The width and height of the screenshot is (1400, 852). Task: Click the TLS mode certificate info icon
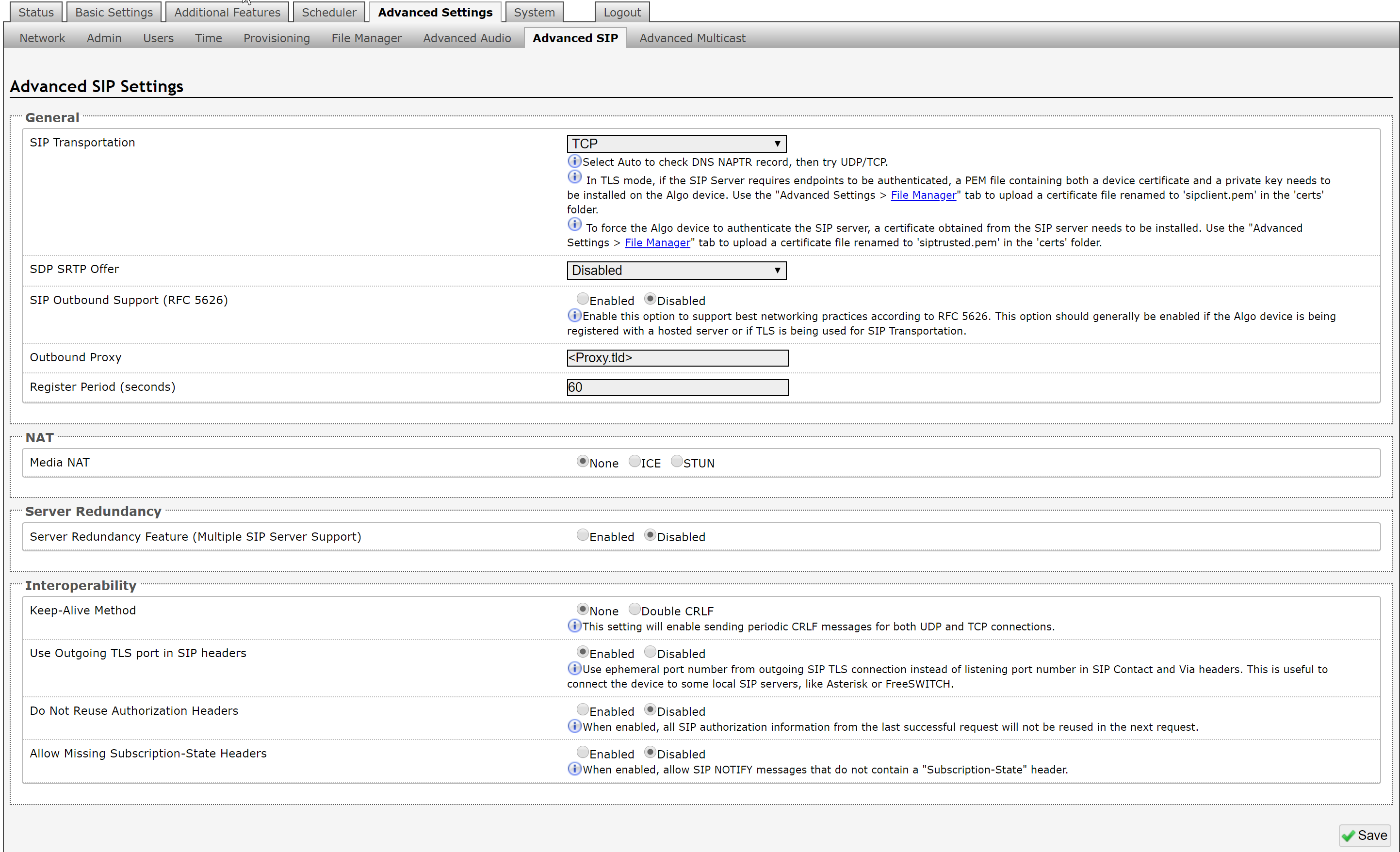click(x=574, y=177)
